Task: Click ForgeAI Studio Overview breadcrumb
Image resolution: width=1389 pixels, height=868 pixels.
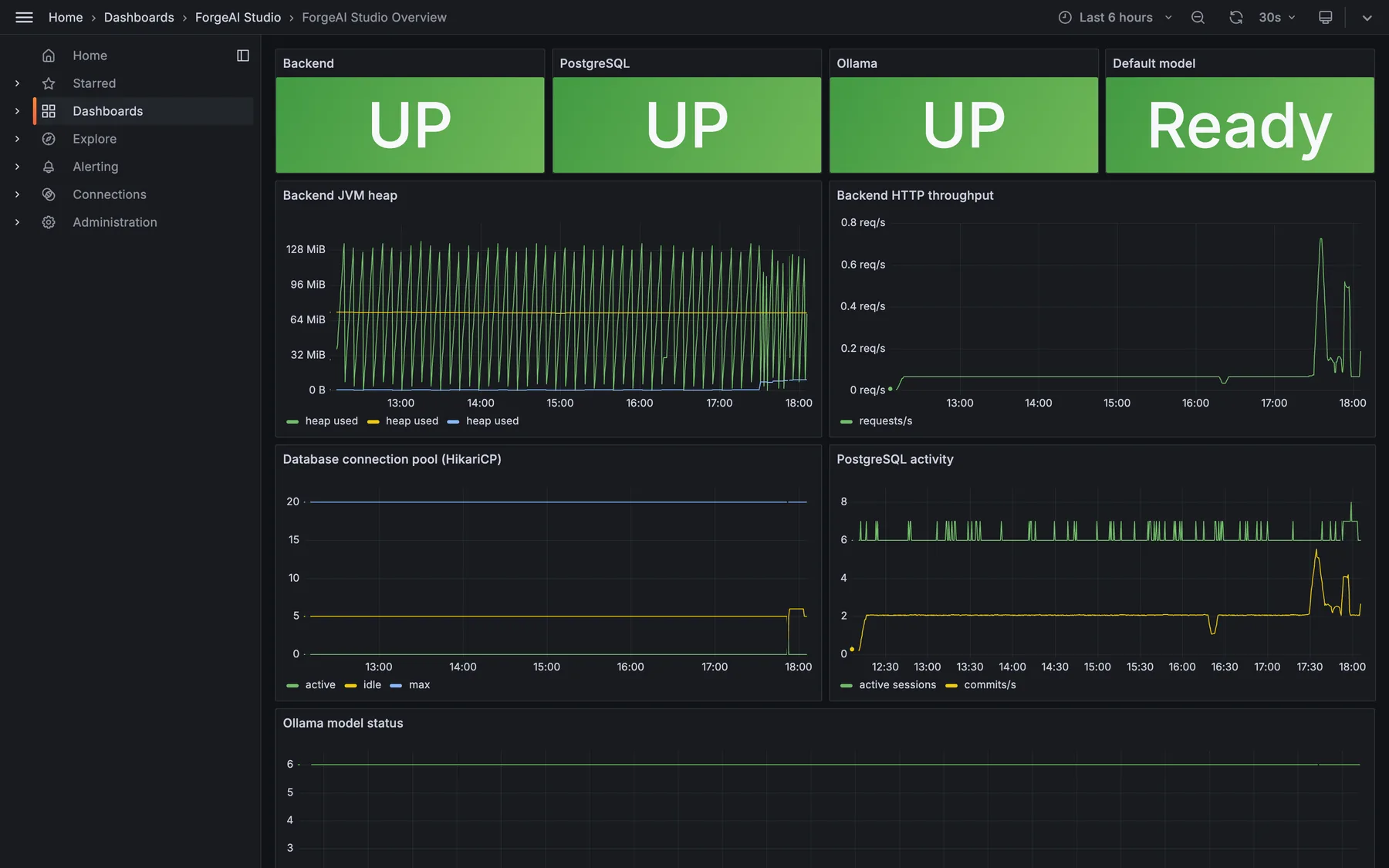Action: (x=374, y=17)
